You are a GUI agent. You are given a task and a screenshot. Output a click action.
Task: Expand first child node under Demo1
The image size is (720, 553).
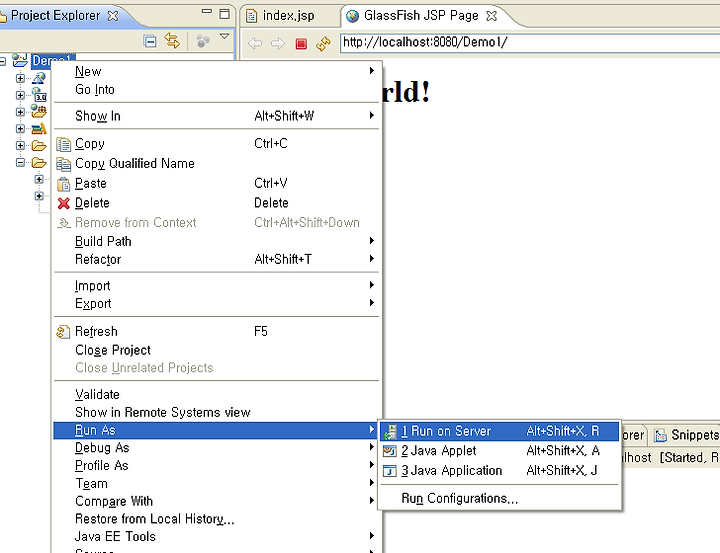(x=20, y=78)
